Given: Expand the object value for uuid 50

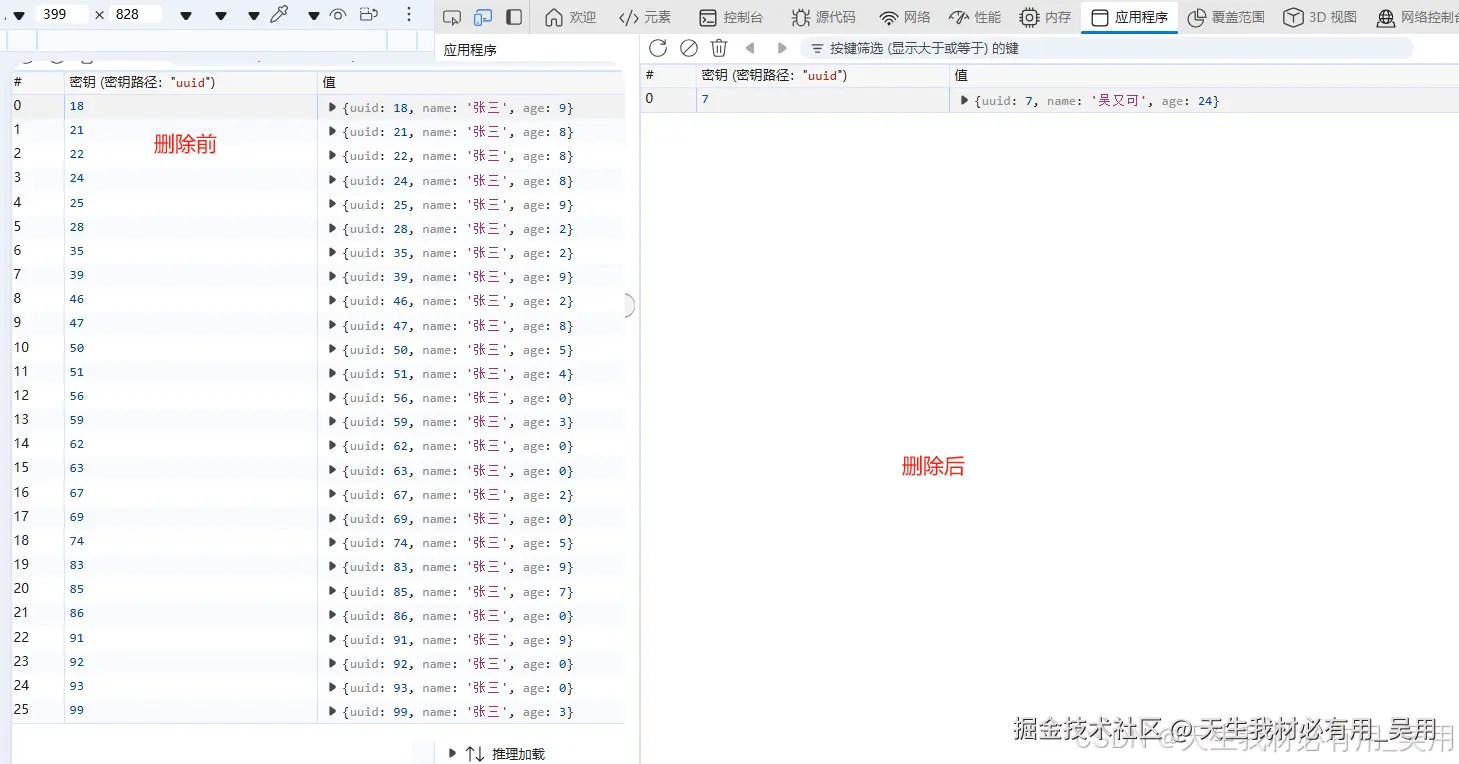Looking at the screenshot, I should click(x=333, y=349).
